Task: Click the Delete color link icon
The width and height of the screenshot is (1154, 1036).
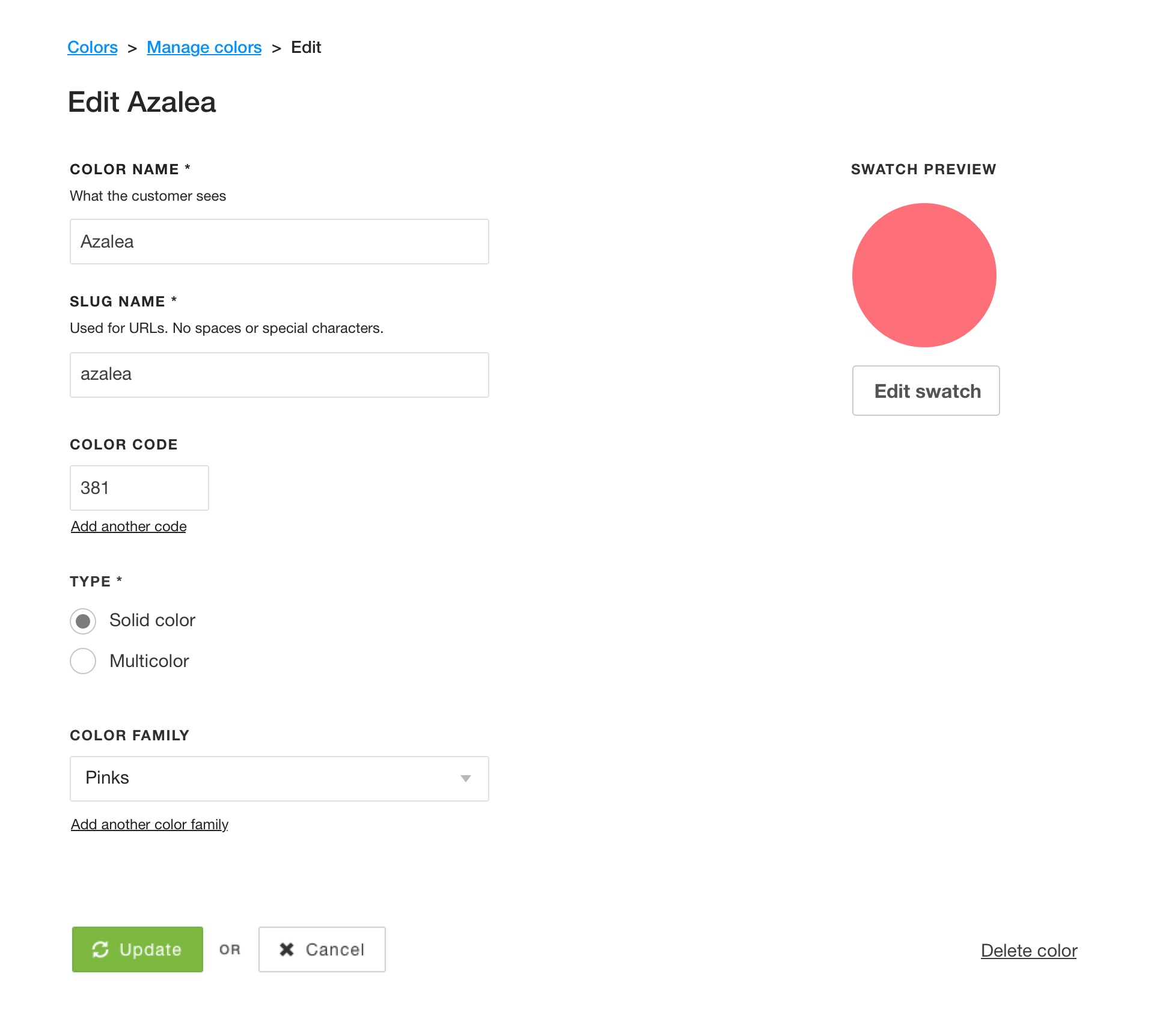Action: (x=1028, y=950)
